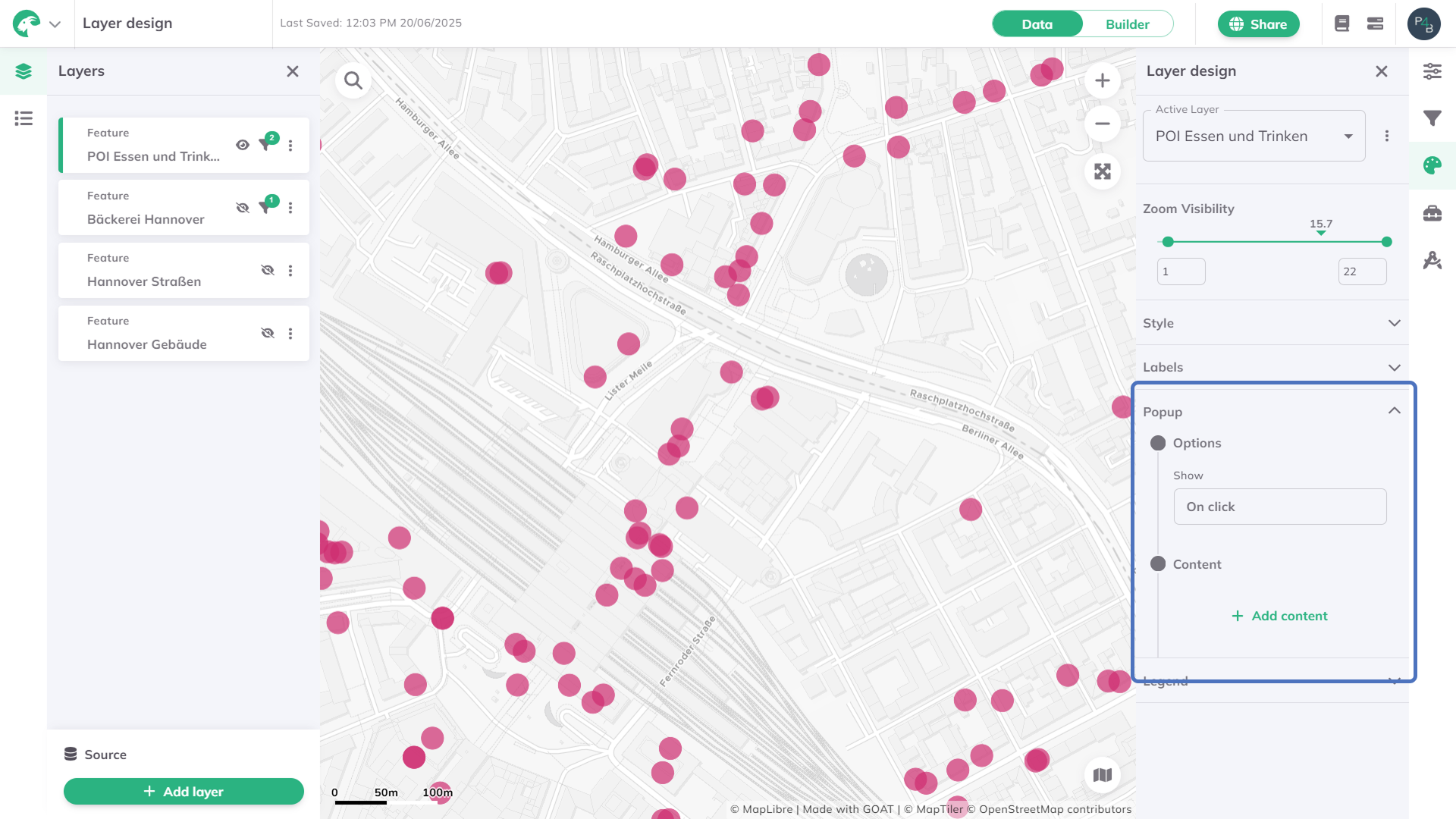Click the map search magnifier icon
This screenshot has height=819, width=1456.
pos(353,80)
